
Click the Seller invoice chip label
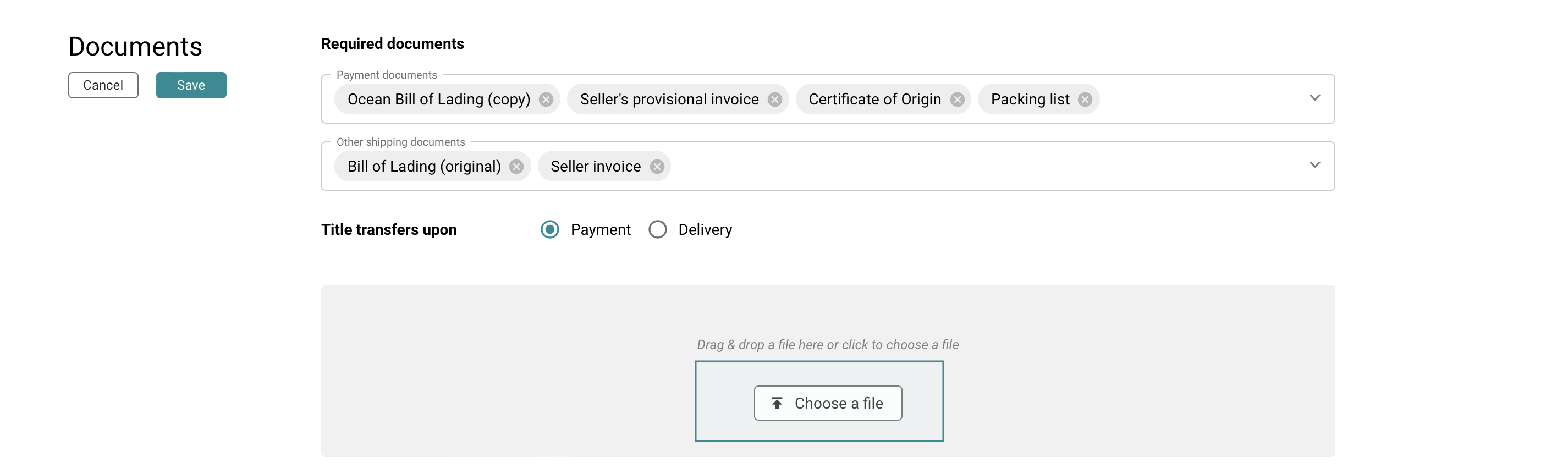[x=595, y=167]
